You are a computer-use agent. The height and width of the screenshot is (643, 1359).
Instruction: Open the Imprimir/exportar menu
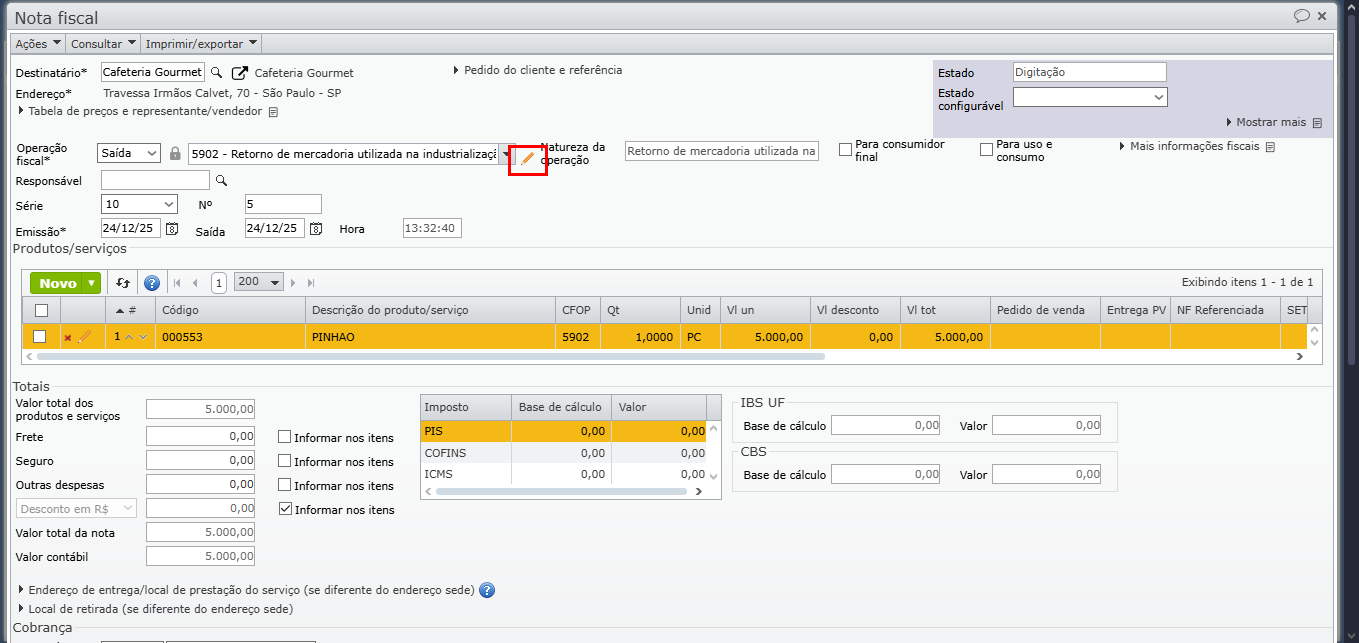(201, 44)
